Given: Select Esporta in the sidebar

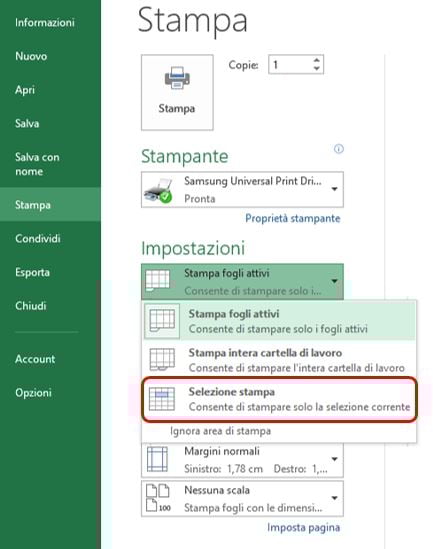Looking at the screenshot, I should click(x=32, y=272).
